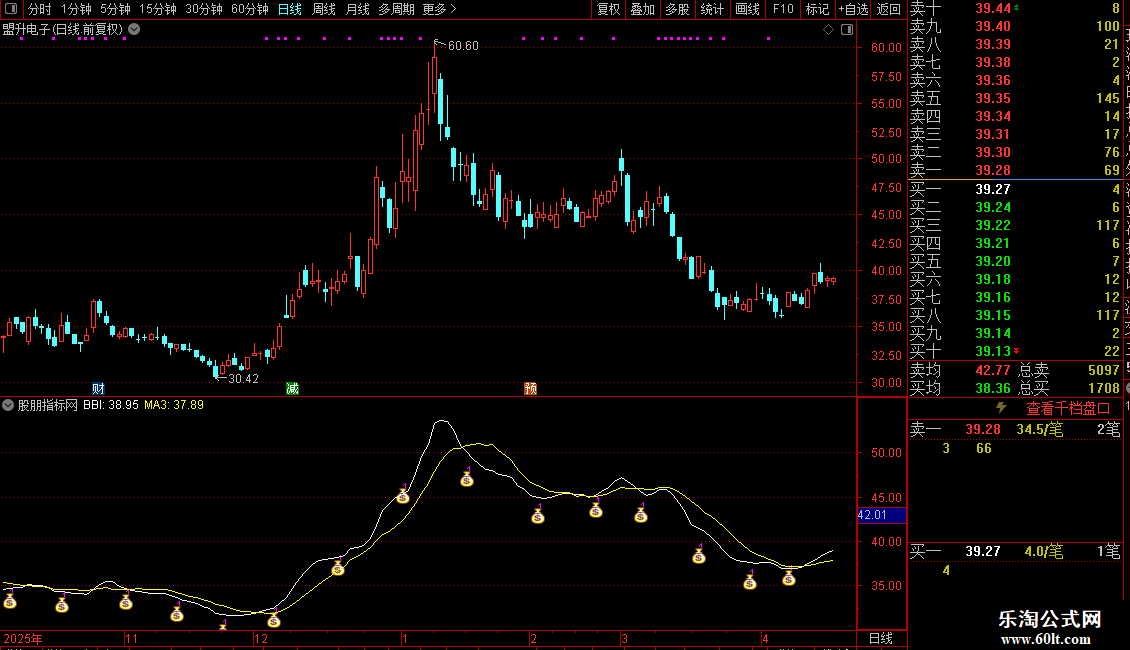Open dropdown beside 盟升电子 chart title
Screen dimensions: 1130x650
pos(134,30)
